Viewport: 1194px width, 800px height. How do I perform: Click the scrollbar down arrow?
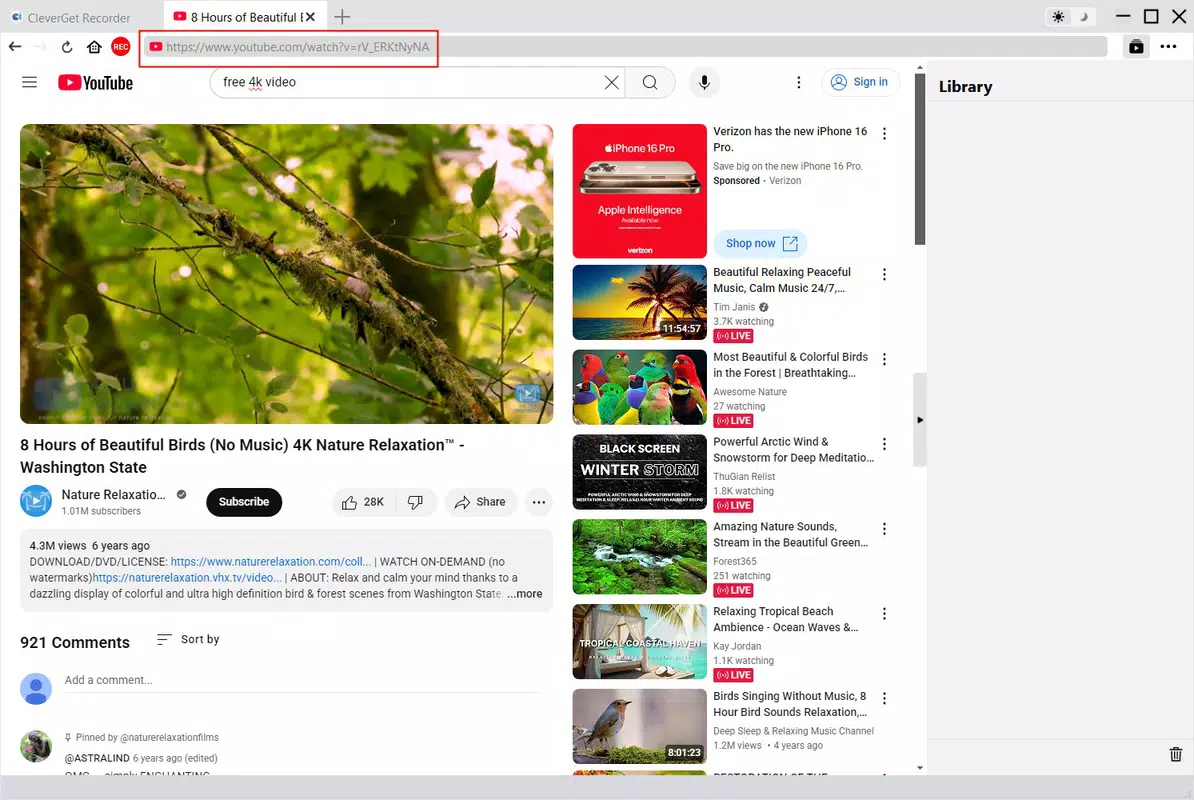tap(920, 768)
